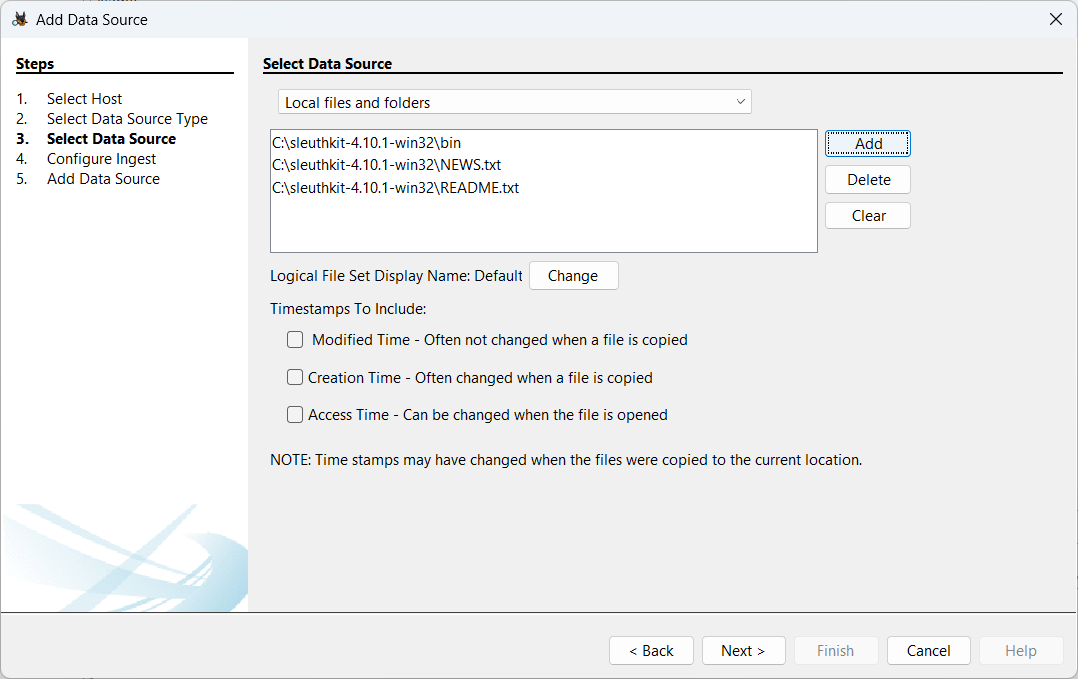Click the greyed-out Help button

[x=1021, y=651]
